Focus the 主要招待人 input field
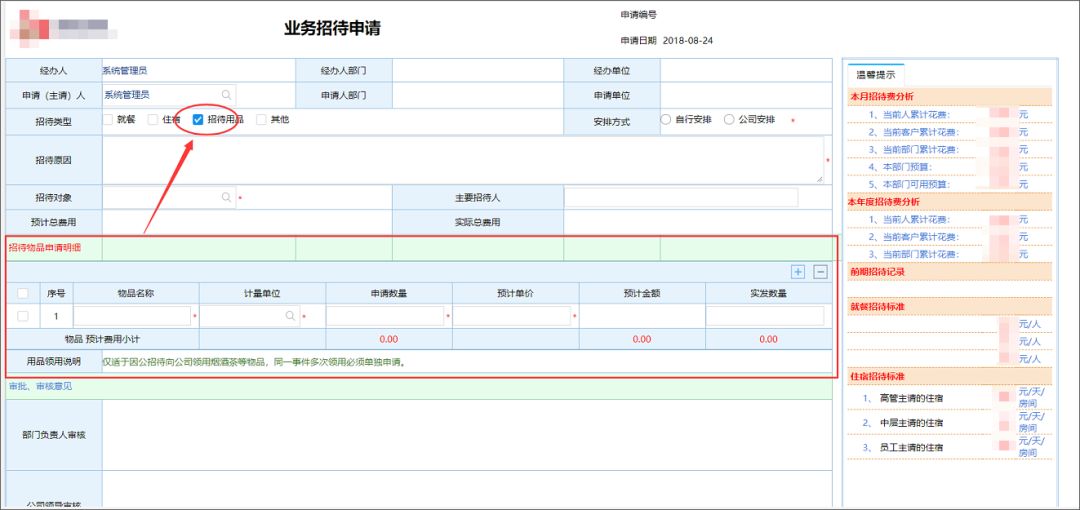The width and height of the screenshot is (1080, 510). click(681, 198)
